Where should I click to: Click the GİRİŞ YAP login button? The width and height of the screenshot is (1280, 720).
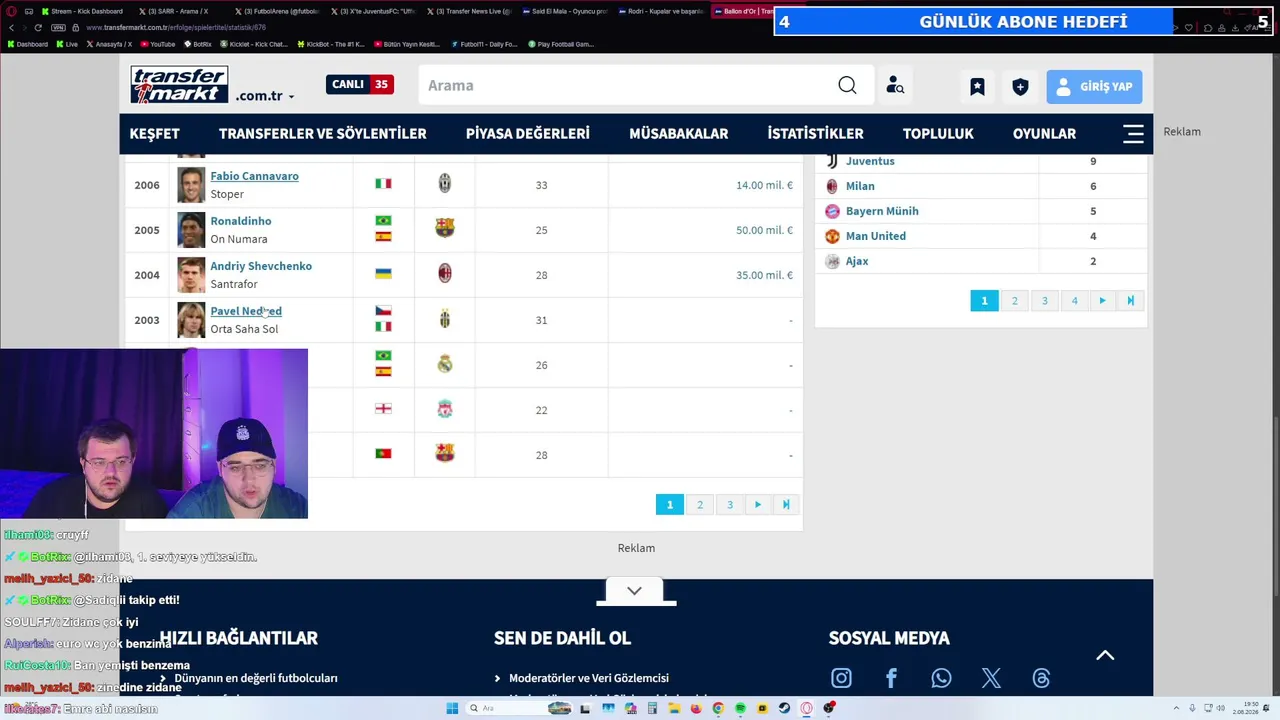pos(1094,87)
